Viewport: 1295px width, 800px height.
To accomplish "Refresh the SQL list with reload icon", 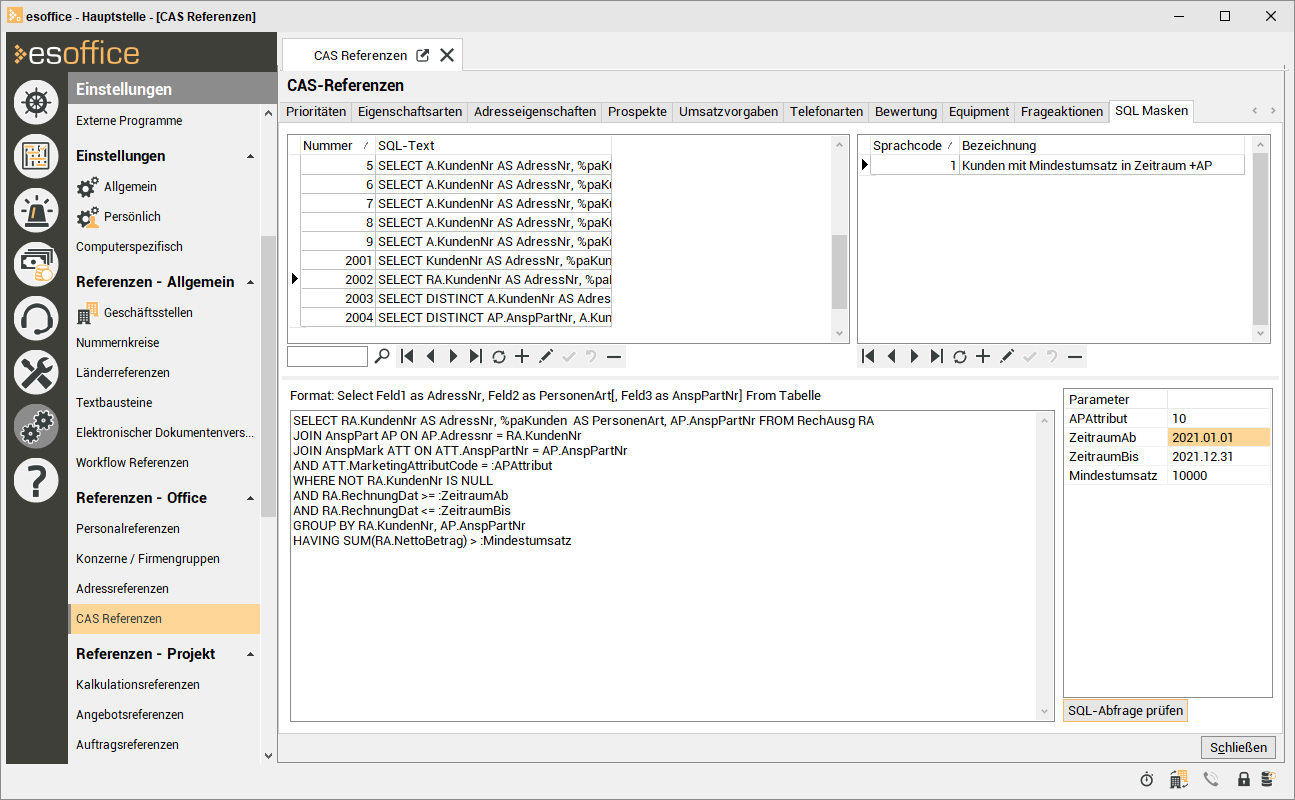I will (x=499, y=356).
